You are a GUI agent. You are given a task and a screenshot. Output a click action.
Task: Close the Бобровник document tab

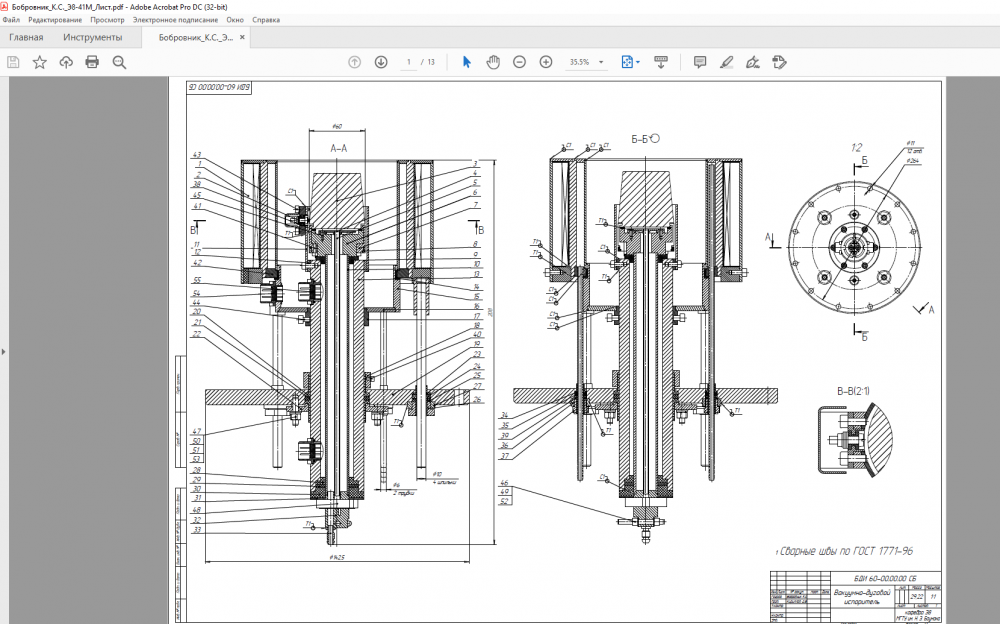(x=242, y=38)
